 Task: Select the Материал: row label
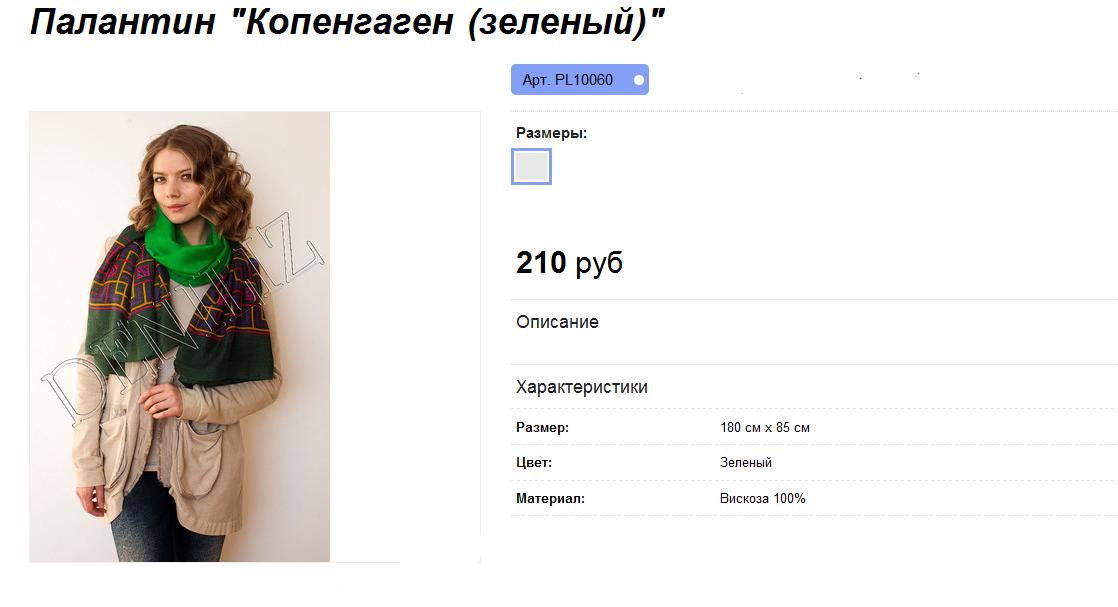tap(550, 499)
